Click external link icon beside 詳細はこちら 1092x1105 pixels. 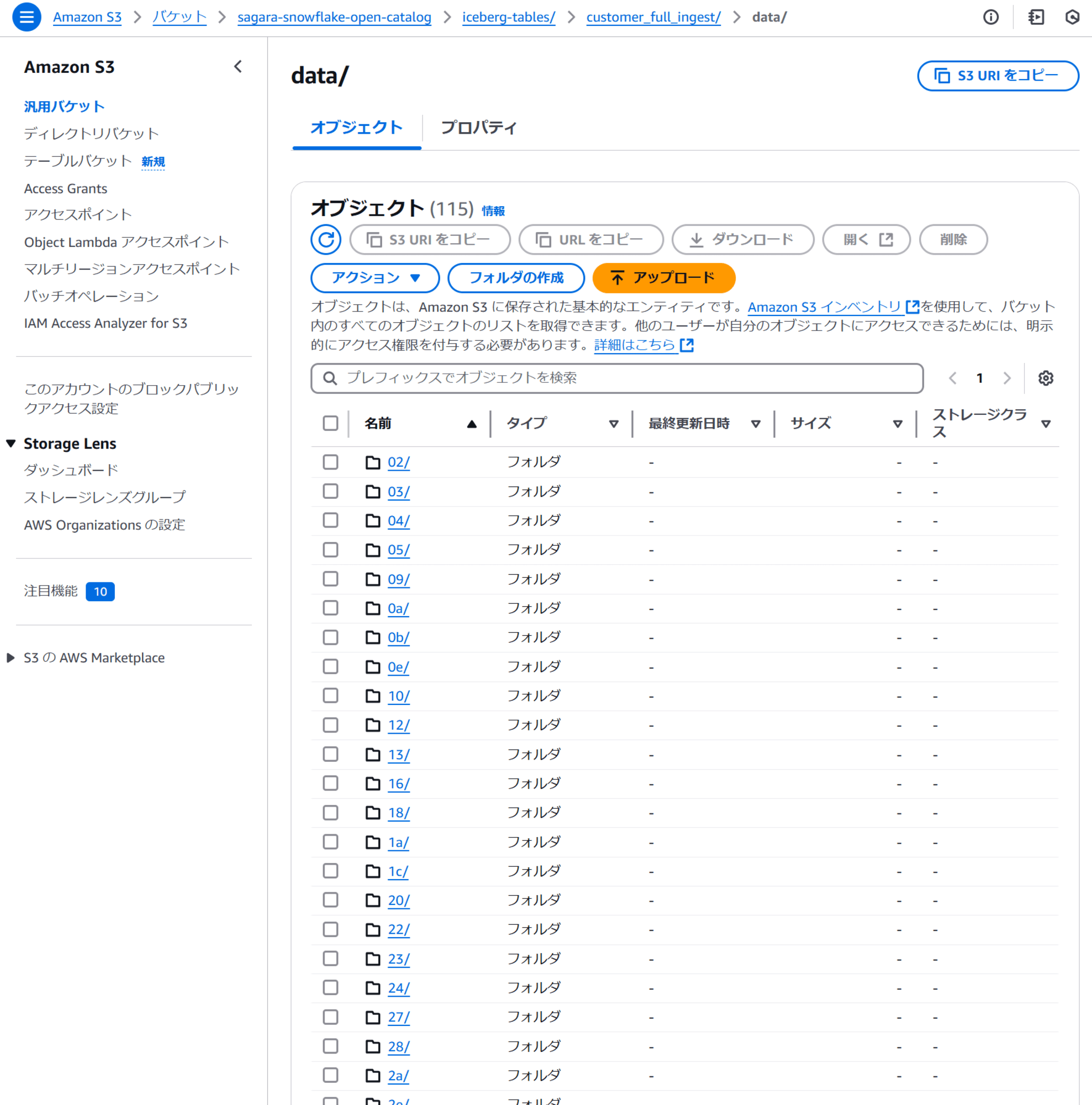[687, 345]
